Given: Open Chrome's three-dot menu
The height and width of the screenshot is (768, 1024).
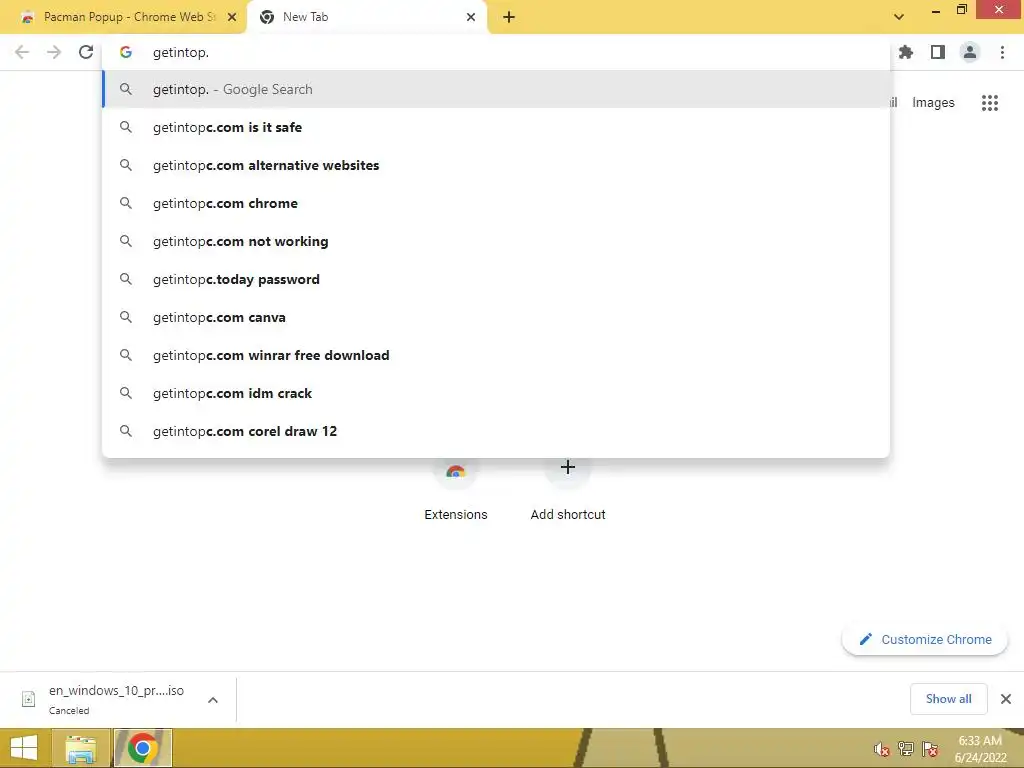Looking at the screenshot, I should click(x=1002, y=52).
